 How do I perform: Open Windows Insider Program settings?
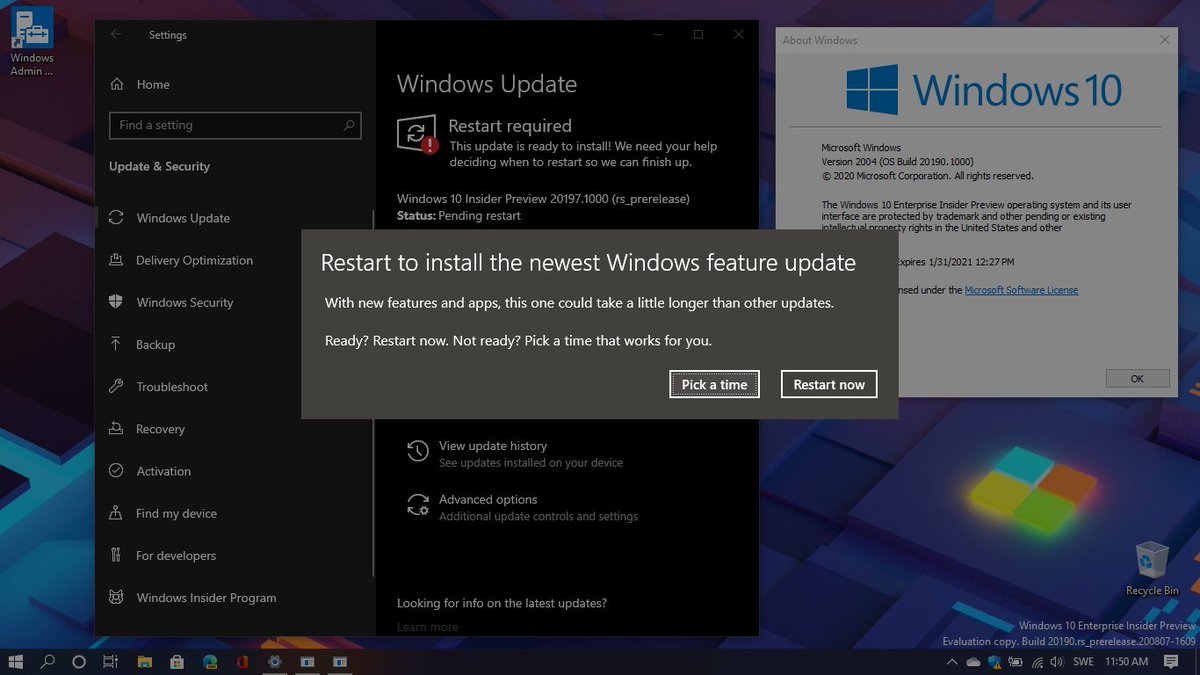pos(235,598)
